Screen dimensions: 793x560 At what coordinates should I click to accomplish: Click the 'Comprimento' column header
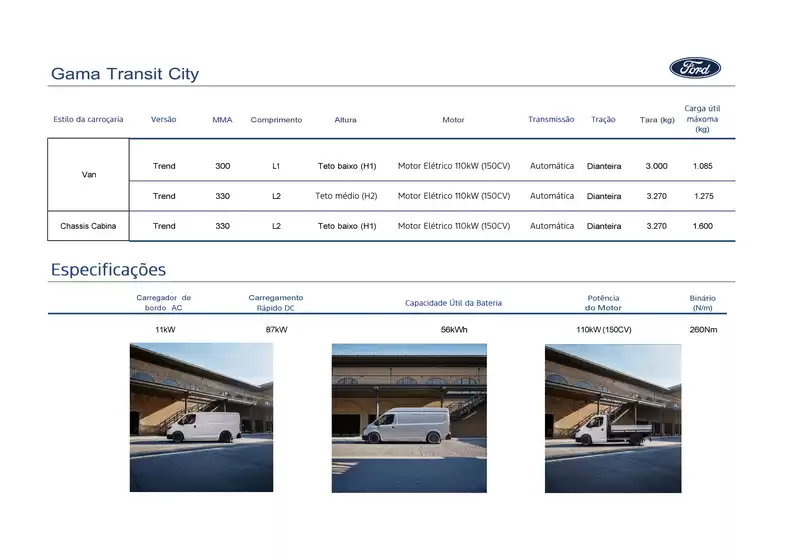click(276, 120)
